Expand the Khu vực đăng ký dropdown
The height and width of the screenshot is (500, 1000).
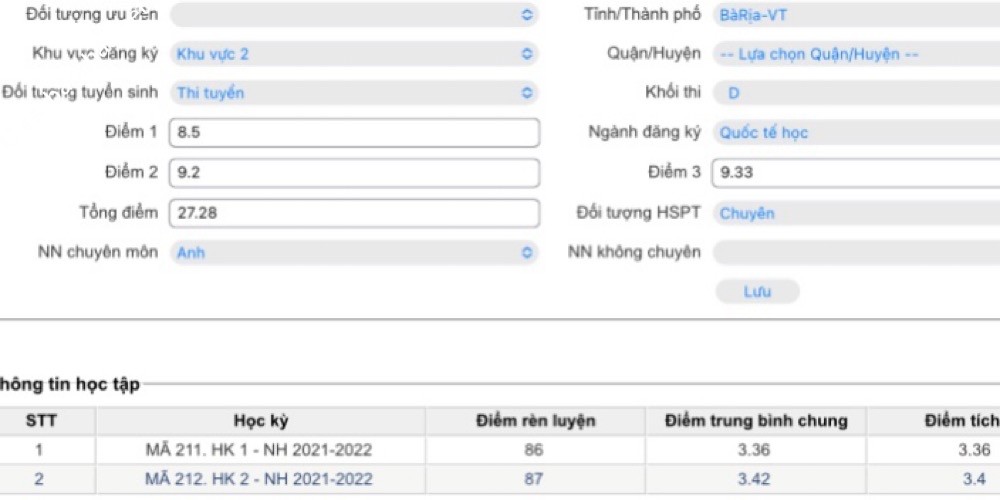coord(354,54)
